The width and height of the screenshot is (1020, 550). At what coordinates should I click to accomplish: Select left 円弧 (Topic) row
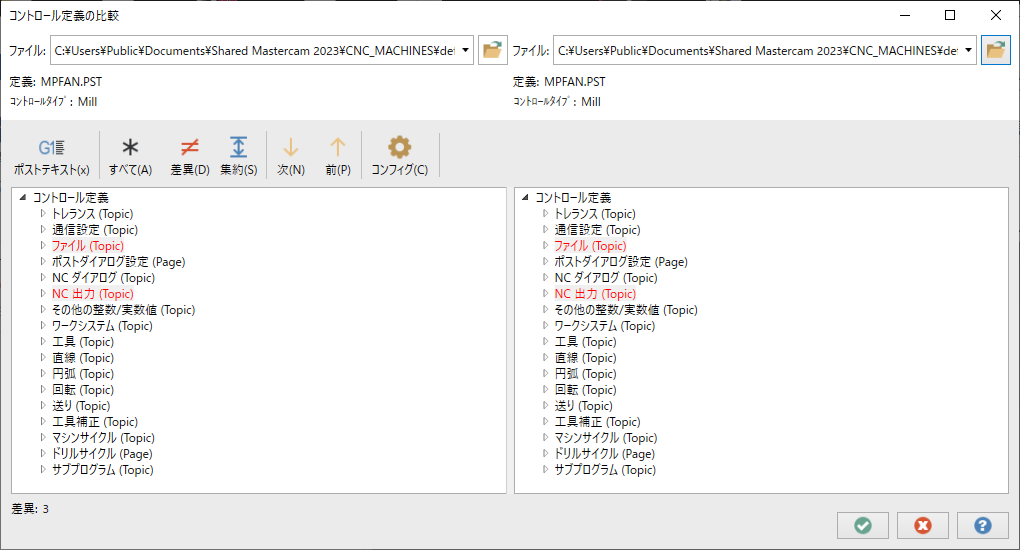tap(83, 374)
